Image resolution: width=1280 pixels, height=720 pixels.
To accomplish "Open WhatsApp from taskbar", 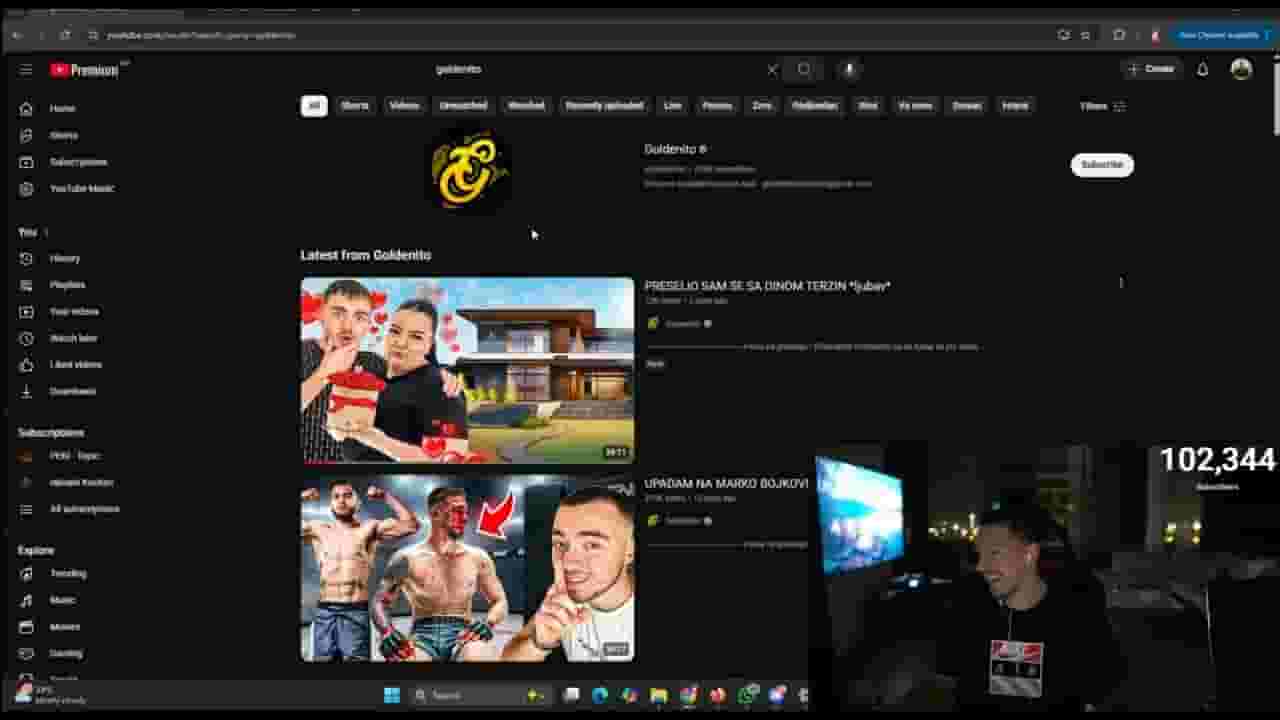I will [747, 695].
